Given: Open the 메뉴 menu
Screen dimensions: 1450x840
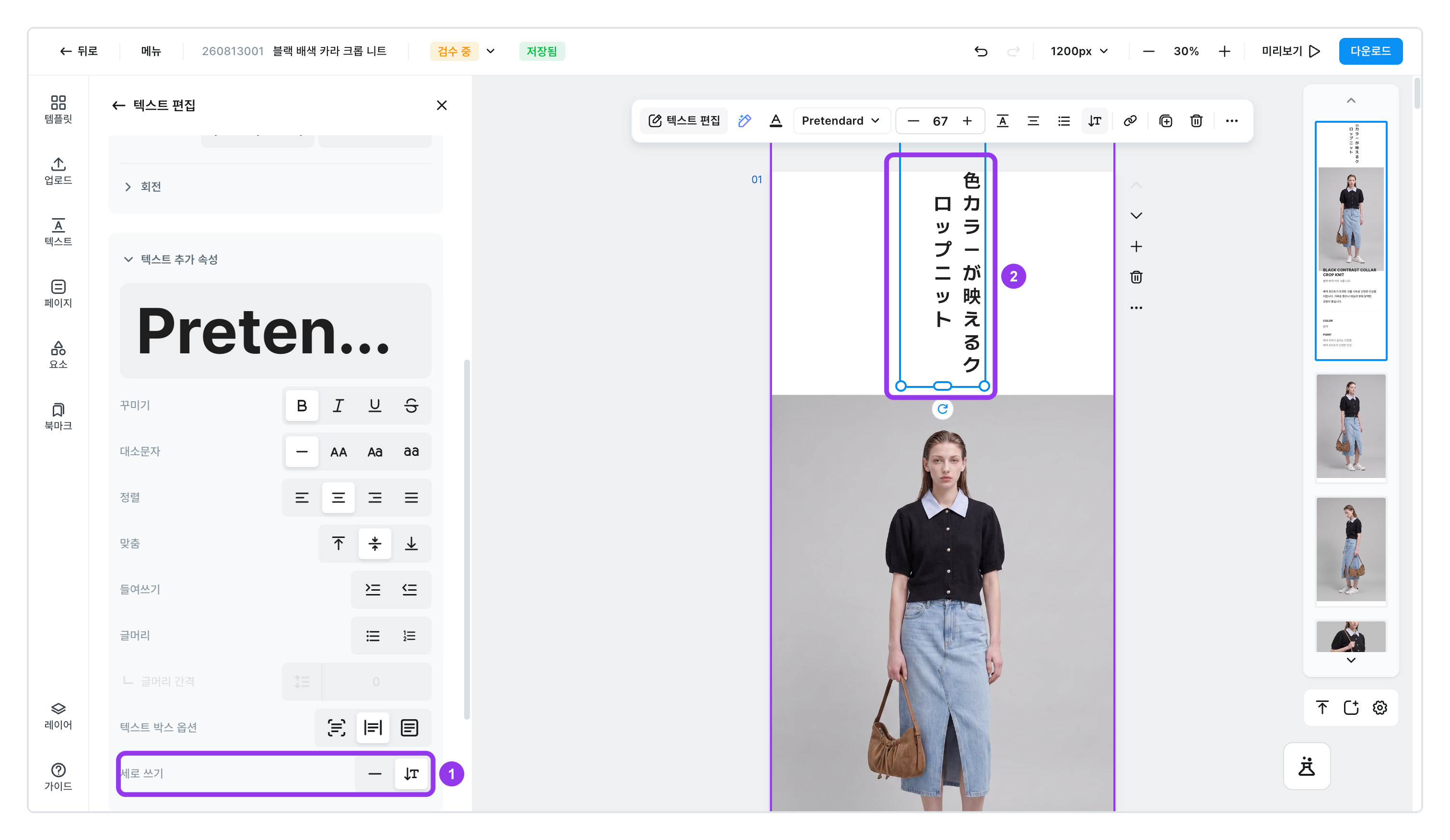Looking at the screenshot, I should (x=151, y=51).
